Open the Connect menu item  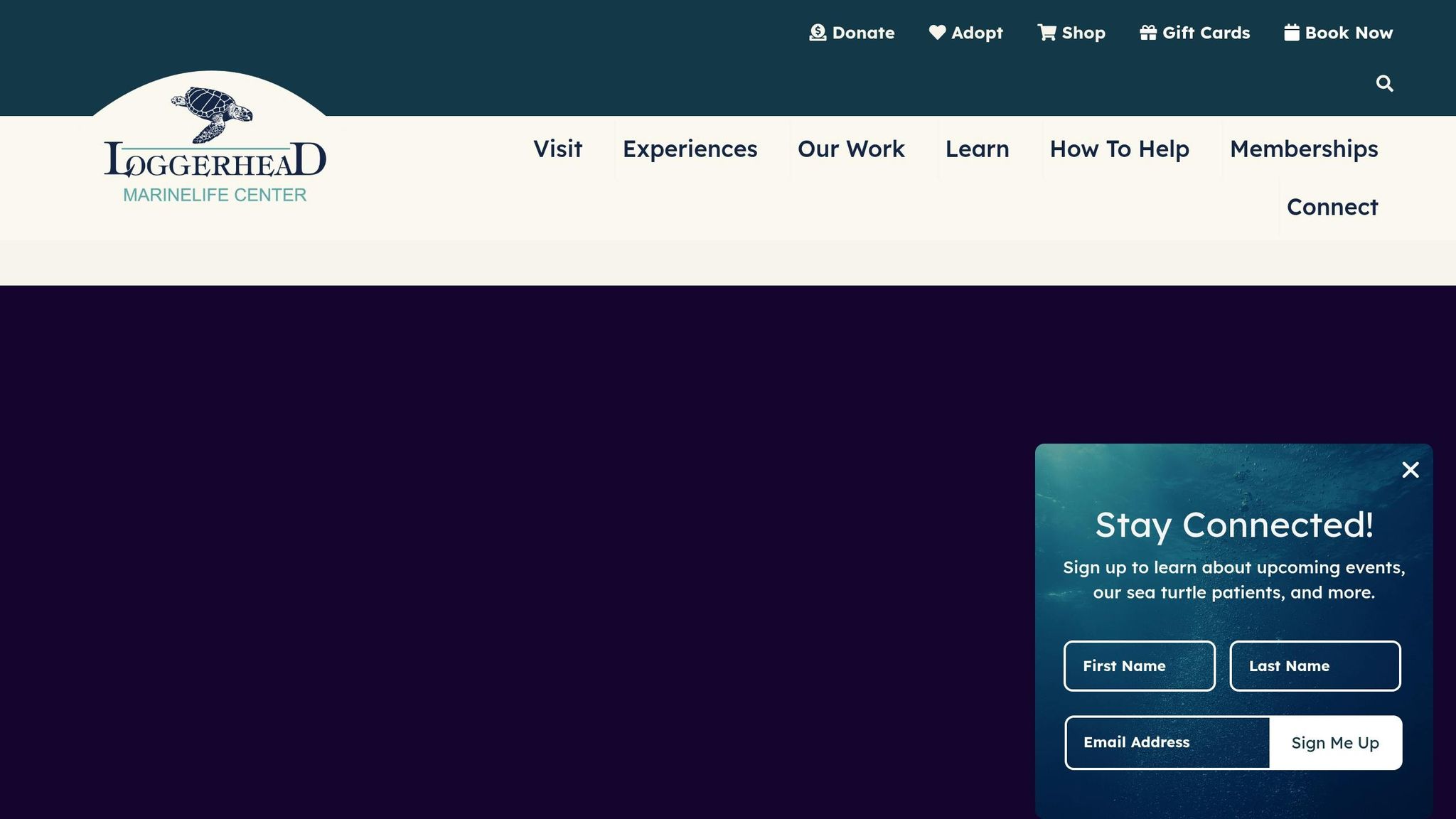coord(1332,207)
